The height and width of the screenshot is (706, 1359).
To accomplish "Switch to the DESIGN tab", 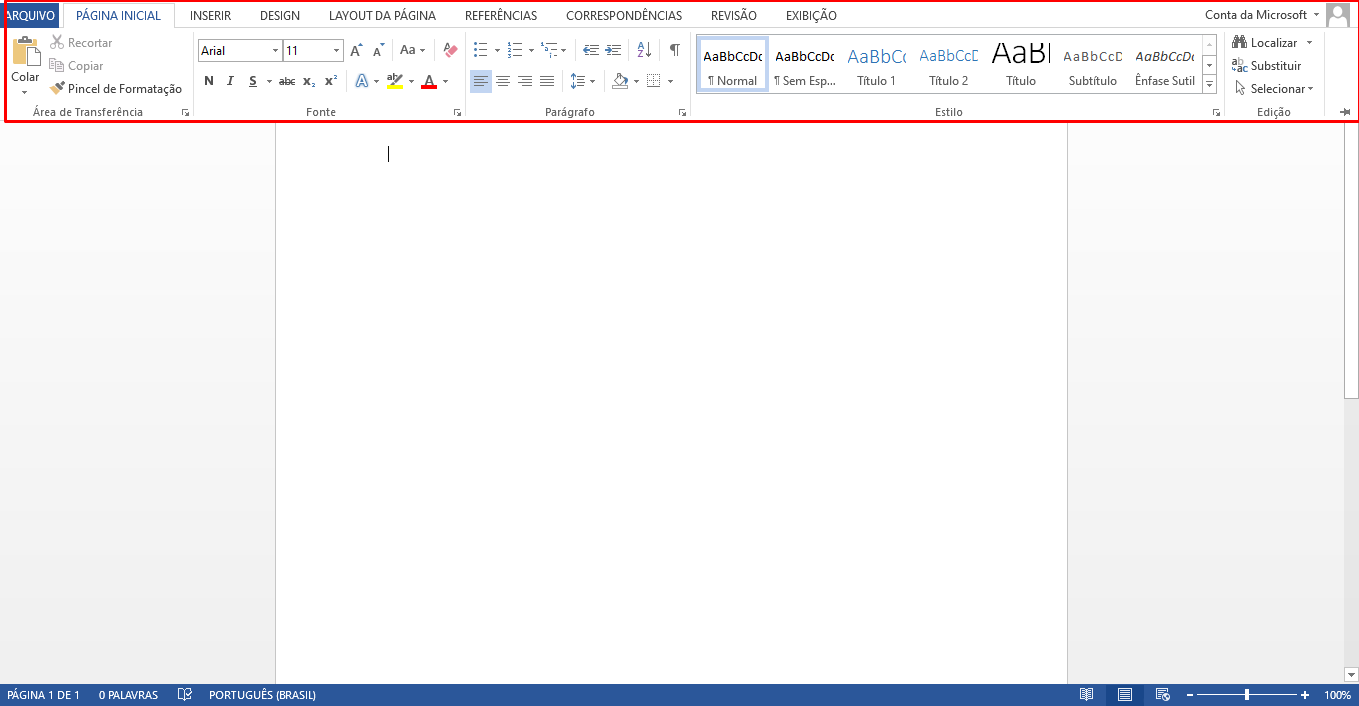I will pos(280,16).
